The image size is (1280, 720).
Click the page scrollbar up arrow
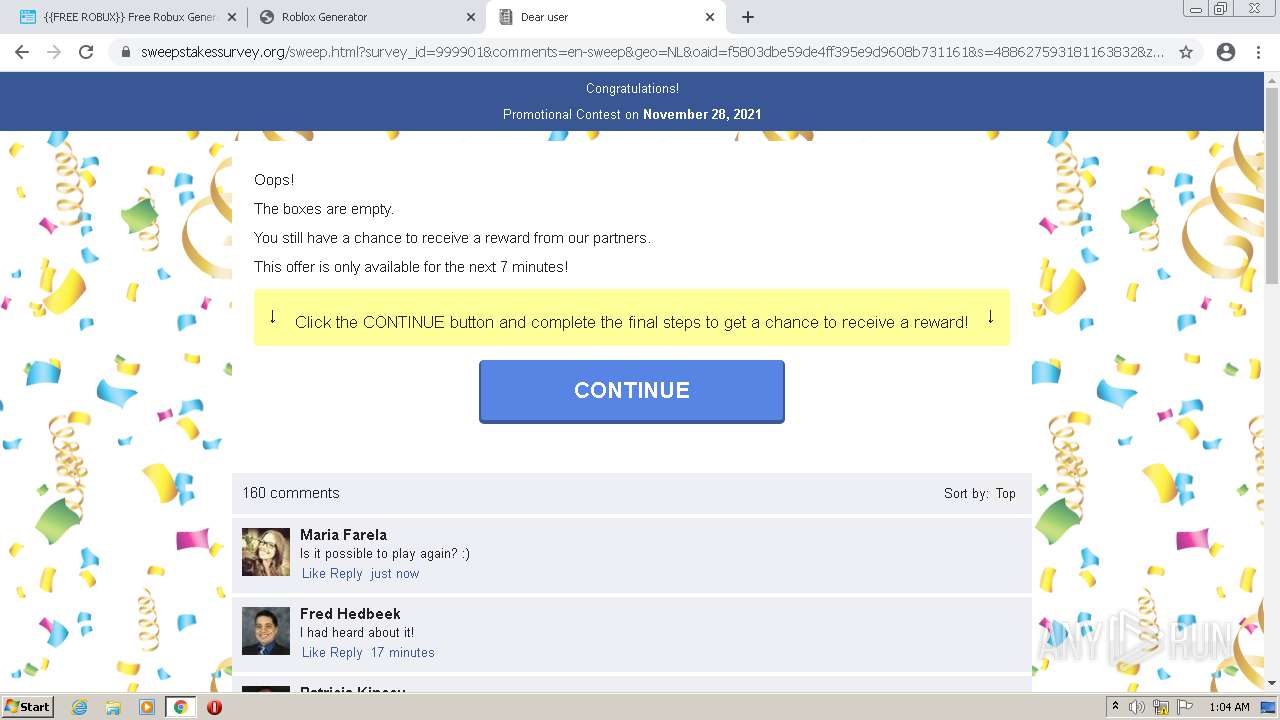point(1272,79)
